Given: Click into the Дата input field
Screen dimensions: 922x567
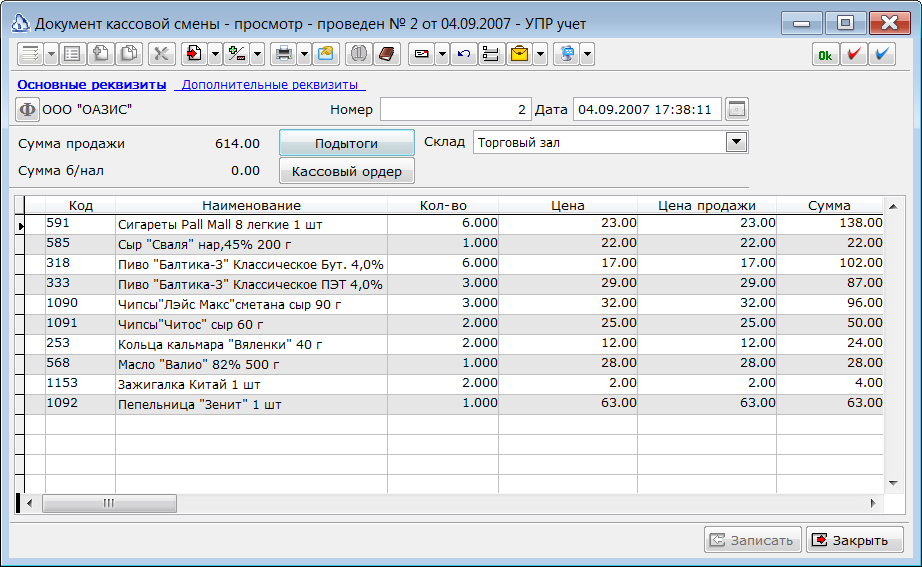Looking at the screenshot, I should pyautogui.click(x=647, y=109).
